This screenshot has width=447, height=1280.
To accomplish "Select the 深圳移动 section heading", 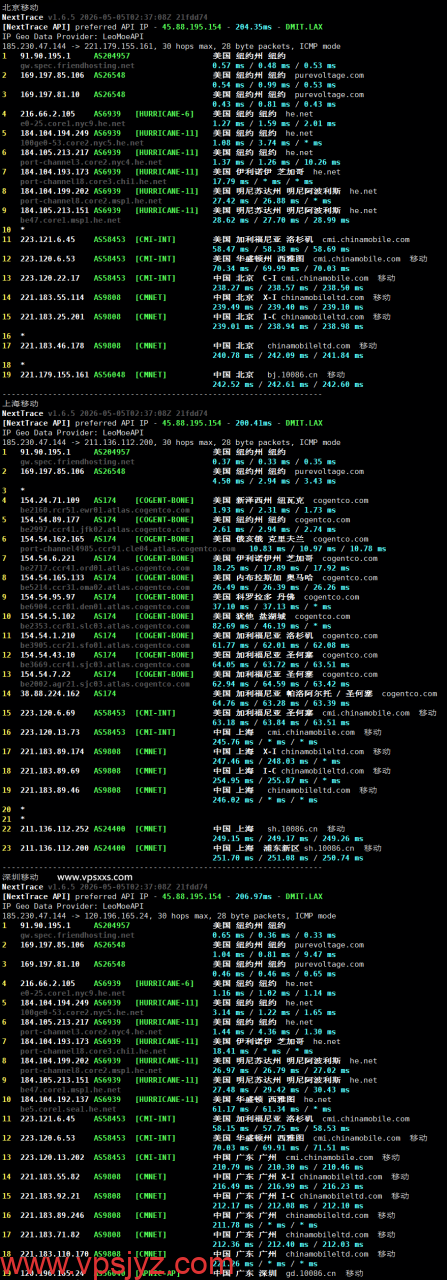I will 20,877.
